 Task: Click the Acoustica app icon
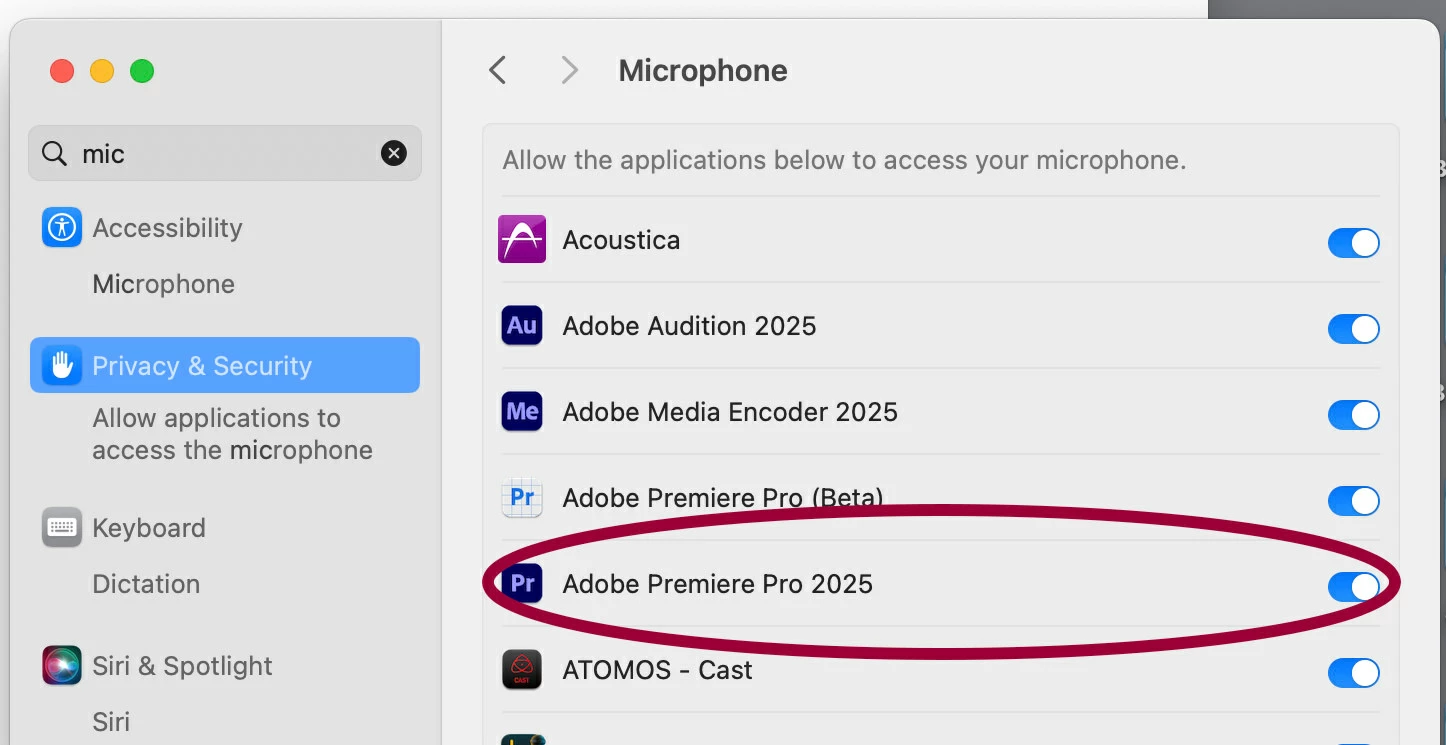pyautogui.click(x=522, y=240)
